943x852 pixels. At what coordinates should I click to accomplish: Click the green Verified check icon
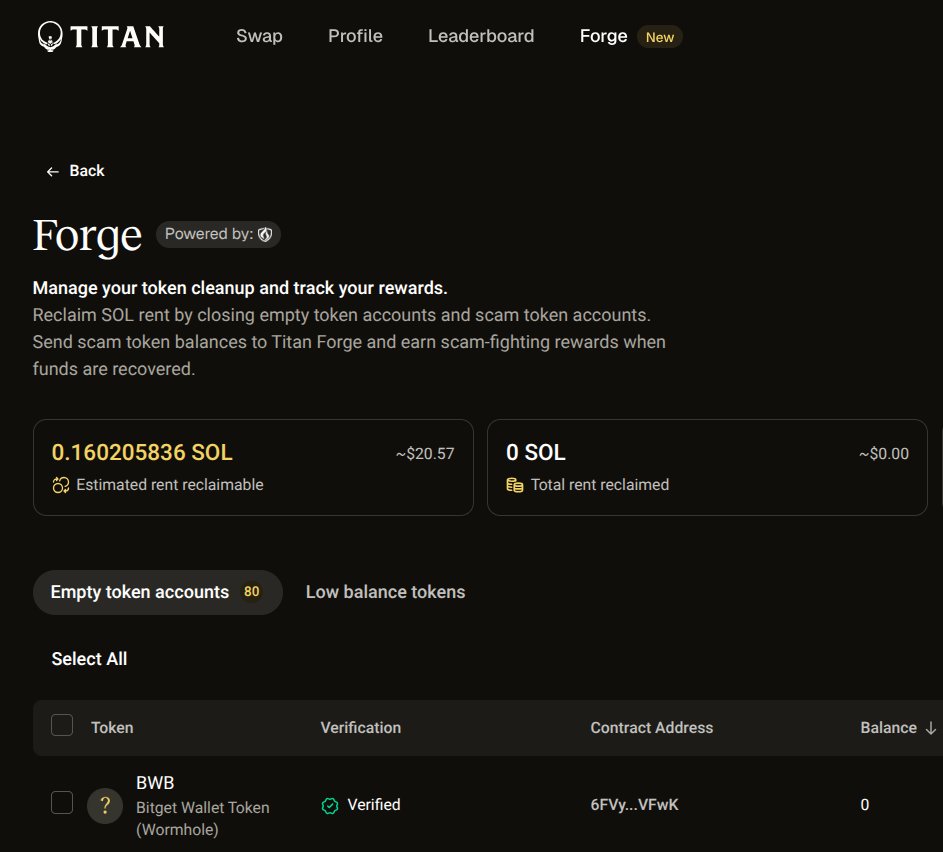click(330, 806)
